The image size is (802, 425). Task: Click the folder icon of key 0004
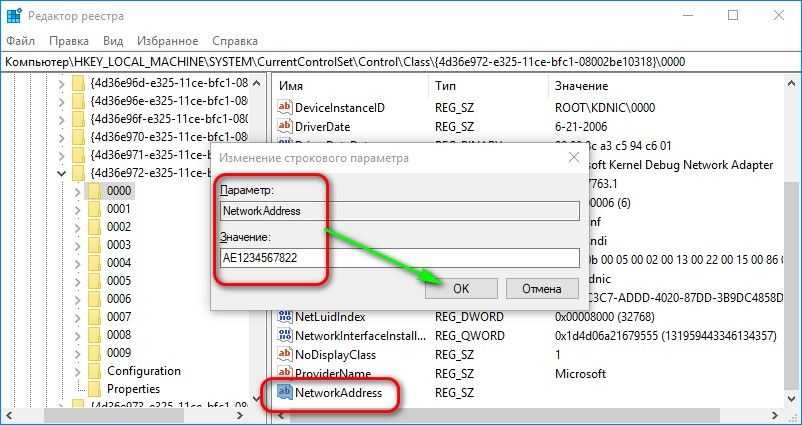pyautogui.click(x=94, y=262)
